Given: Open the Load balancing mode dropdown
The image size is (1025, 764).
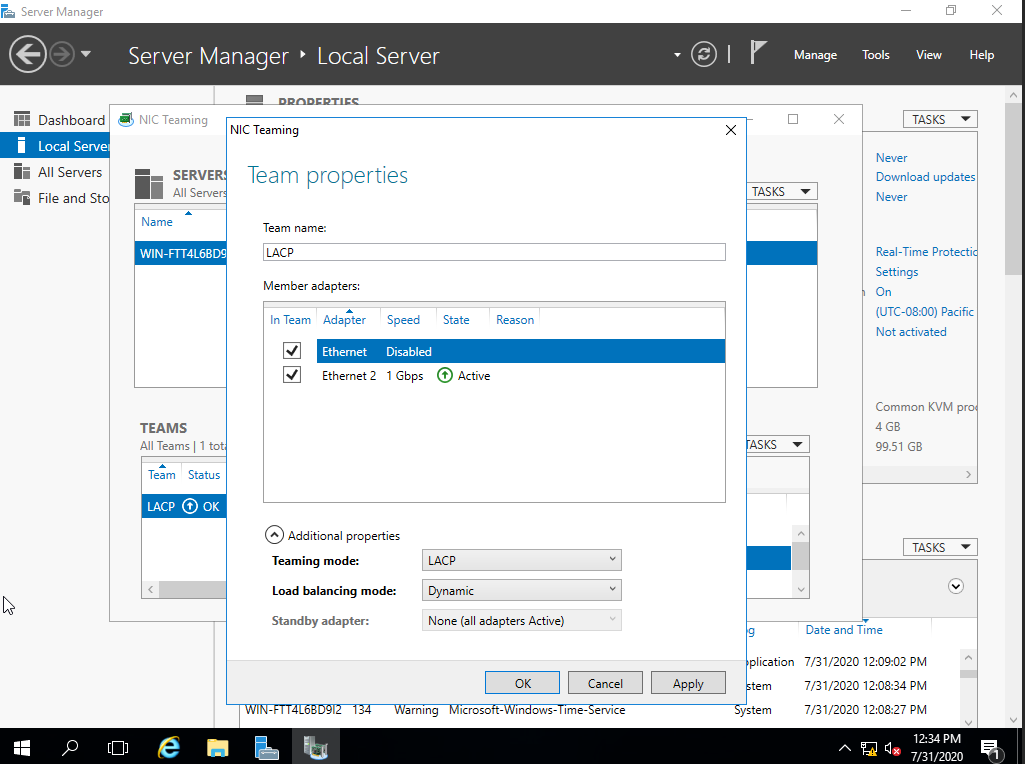Looking at the screenshot, I should tap(613, 590).
